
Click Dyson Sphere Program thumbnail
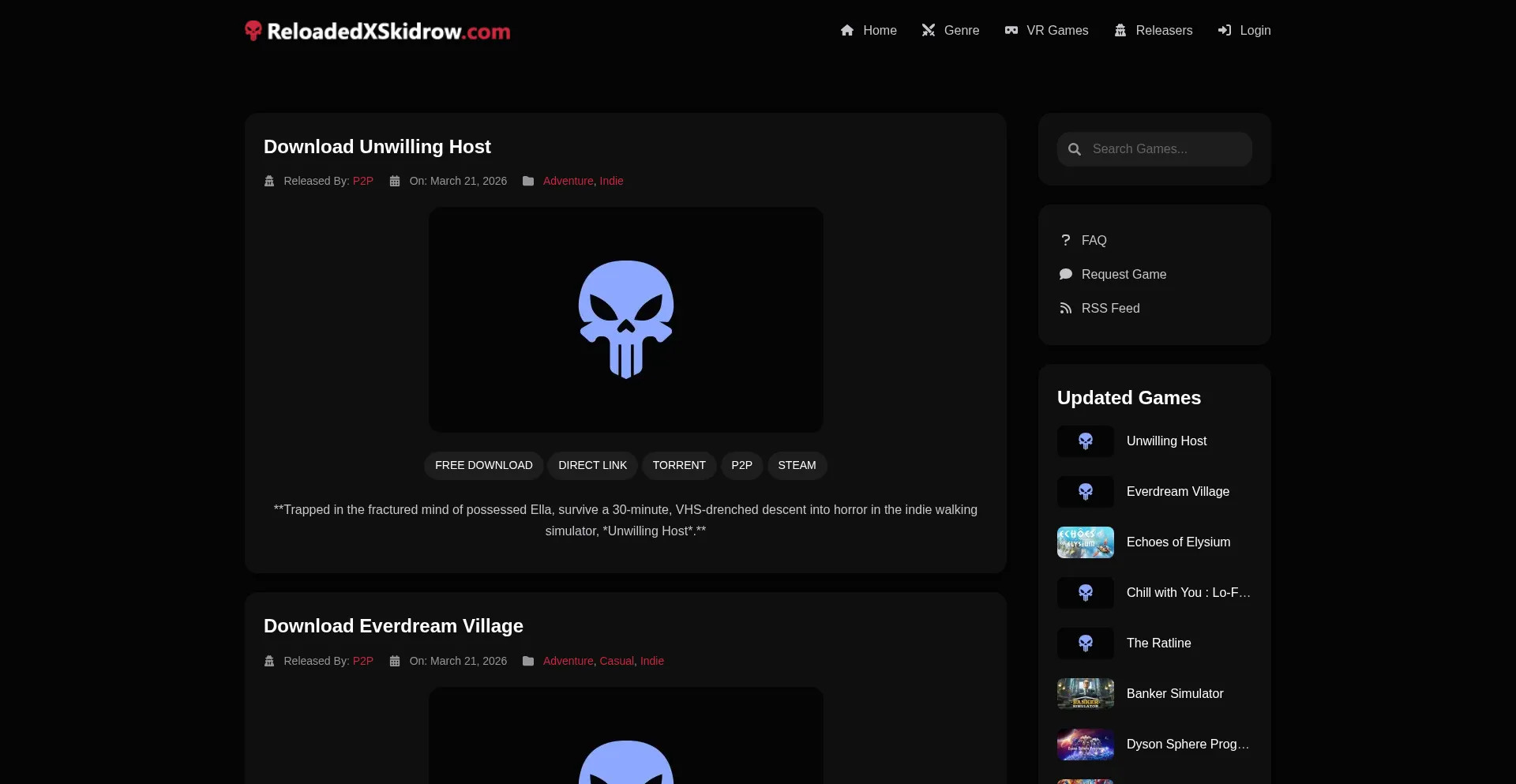coord(1086,745)
